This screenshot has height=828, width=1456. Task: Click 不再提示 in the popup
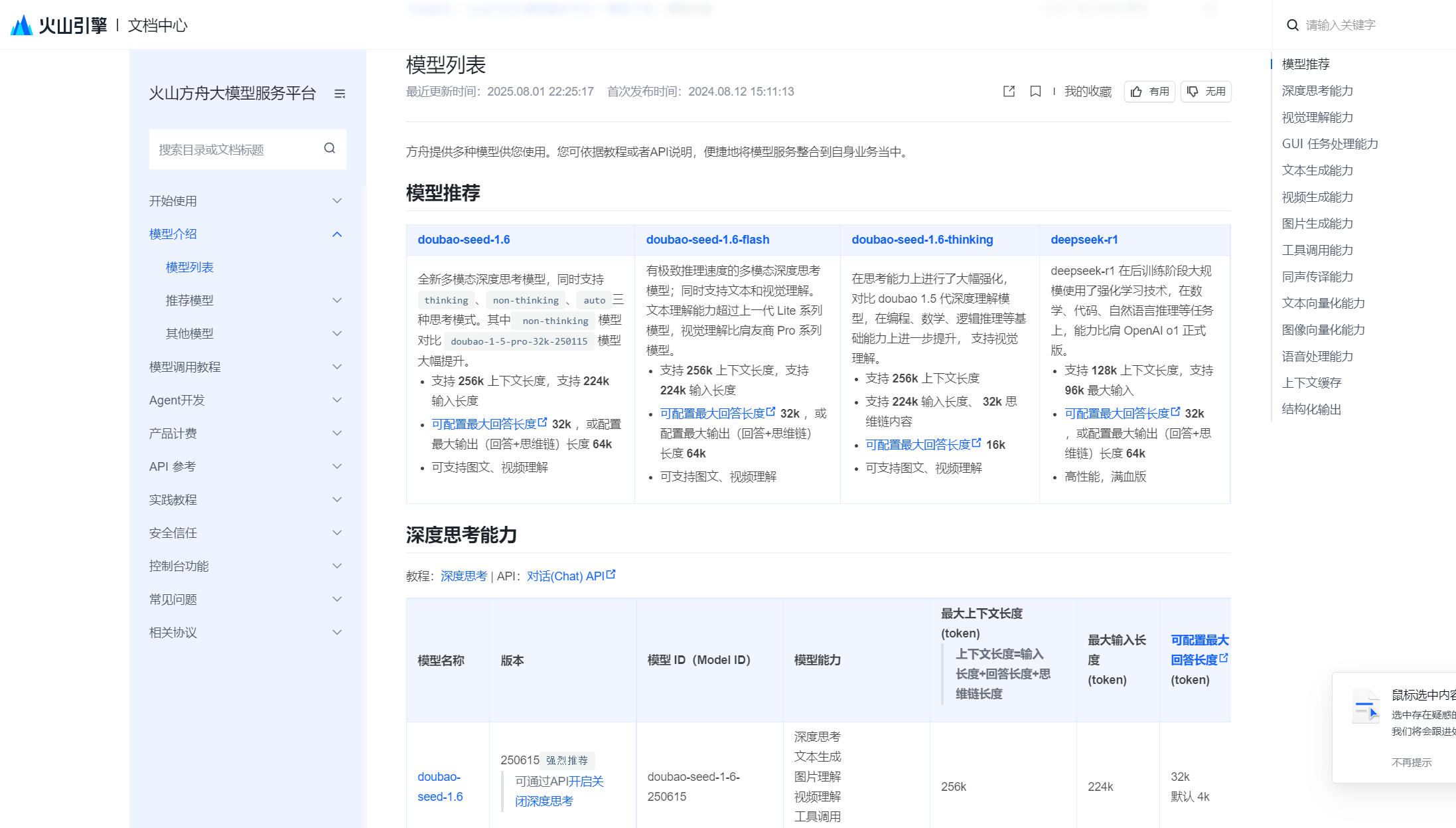point(1411,762)
